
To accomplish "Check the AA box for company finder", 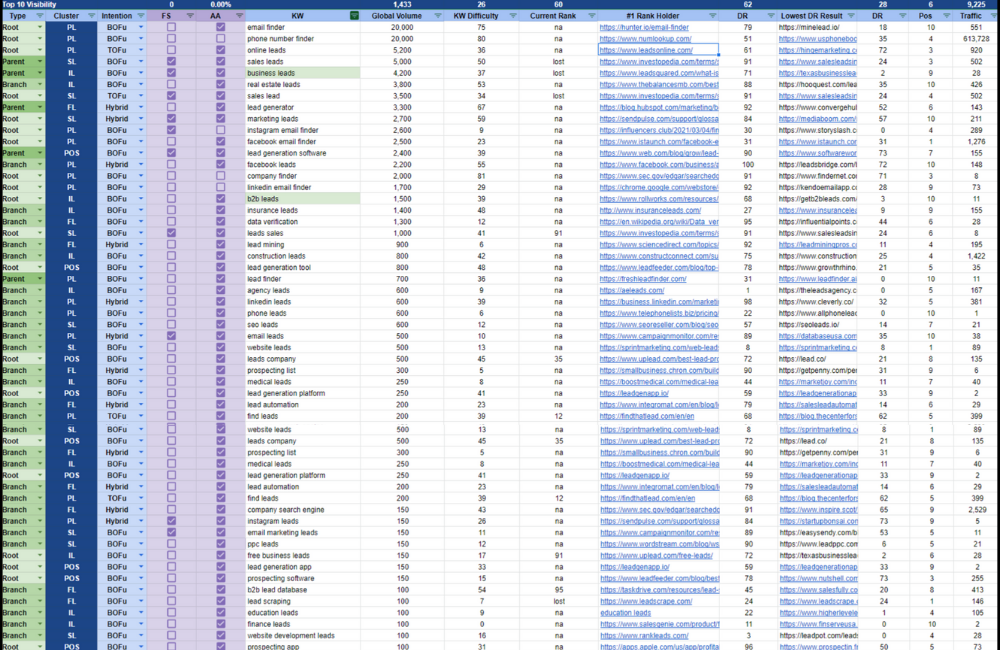I will [221, 176].
